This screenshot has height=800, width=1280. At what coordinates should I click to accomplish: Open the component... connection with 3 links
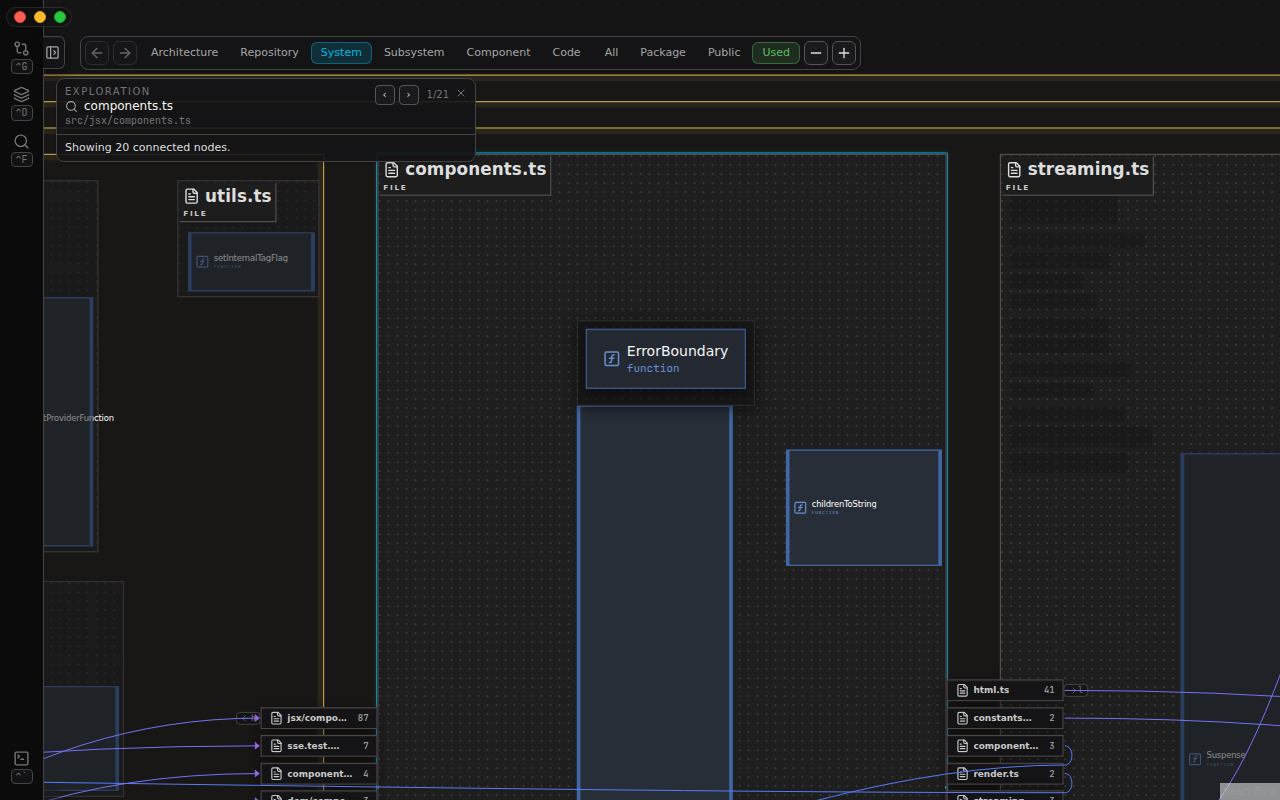point(1005,746)
